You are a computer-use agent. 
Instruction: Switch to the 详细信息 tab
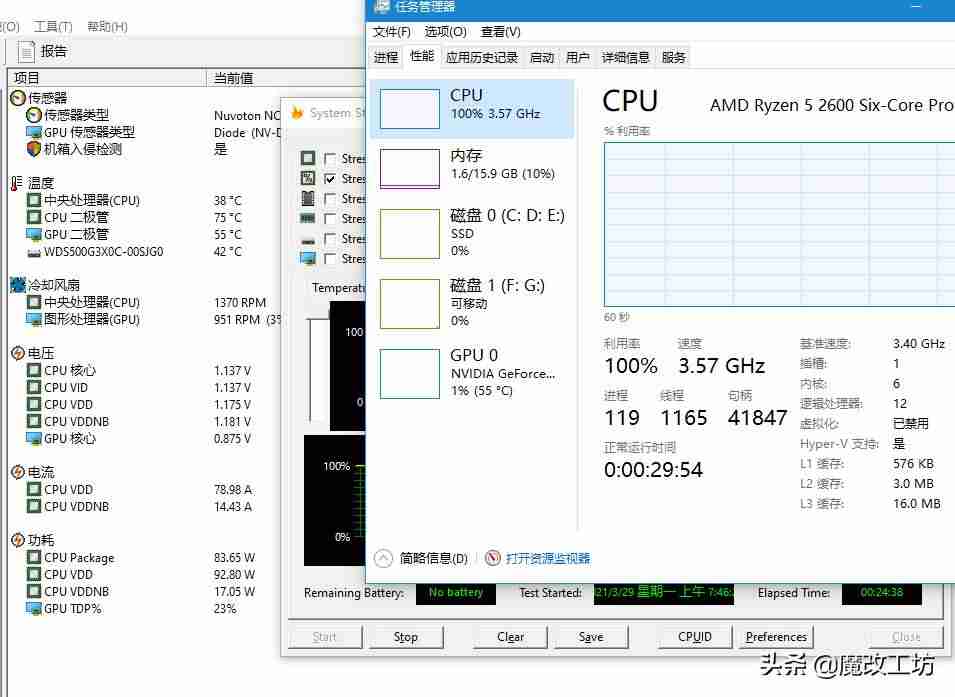pyautogui.click(x=626, y=57)
